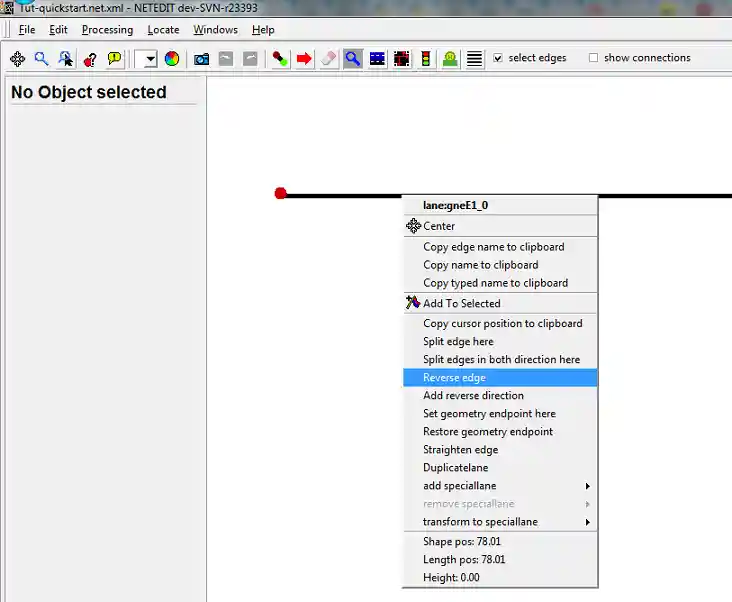The image size is (732, 602).
Task: Click the greyed-out undo icon
Action: pos(226,59)
